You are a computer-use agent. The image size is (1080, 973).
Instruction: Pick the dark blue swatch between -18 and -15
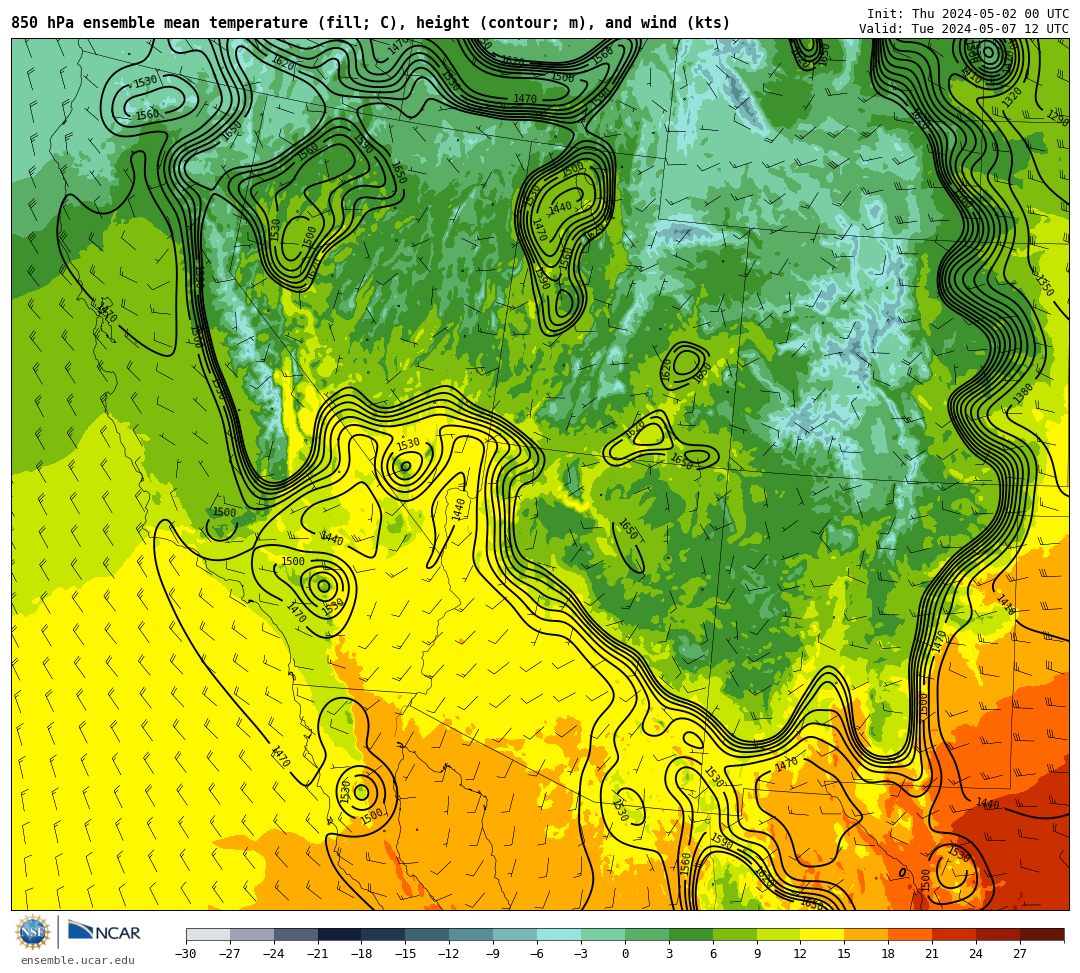(384, 934)
